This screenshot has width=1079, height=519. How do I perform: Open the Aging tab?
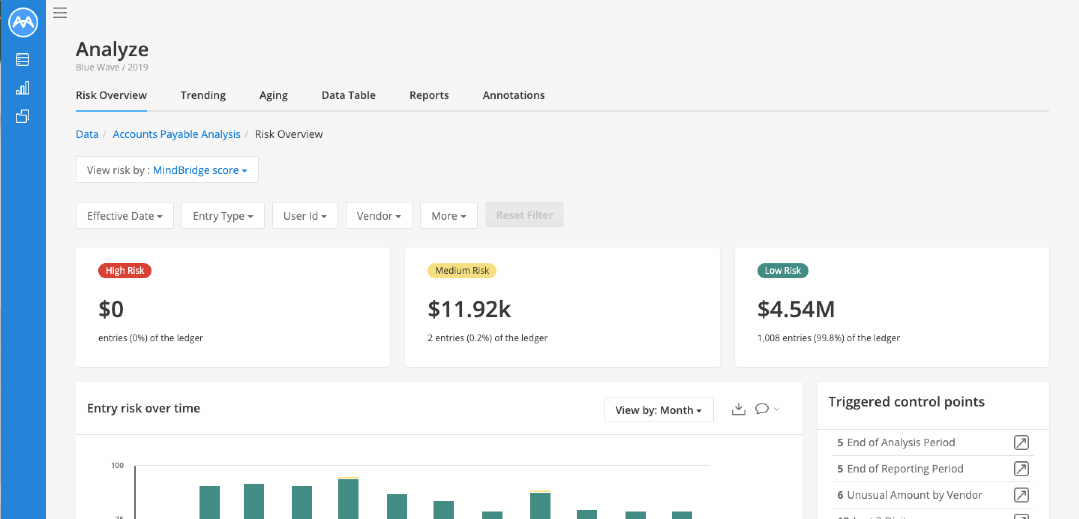click(x=273, y=96)
